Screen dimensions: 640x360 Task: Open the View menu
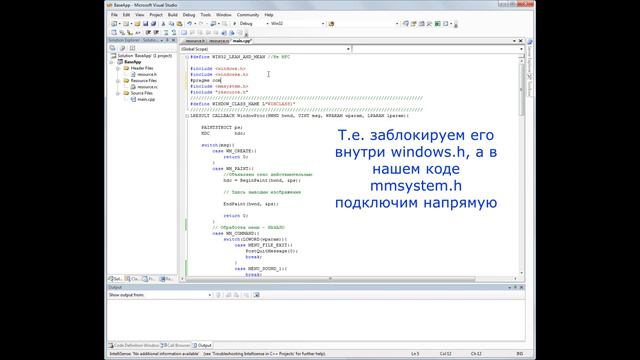coord(140,15)
